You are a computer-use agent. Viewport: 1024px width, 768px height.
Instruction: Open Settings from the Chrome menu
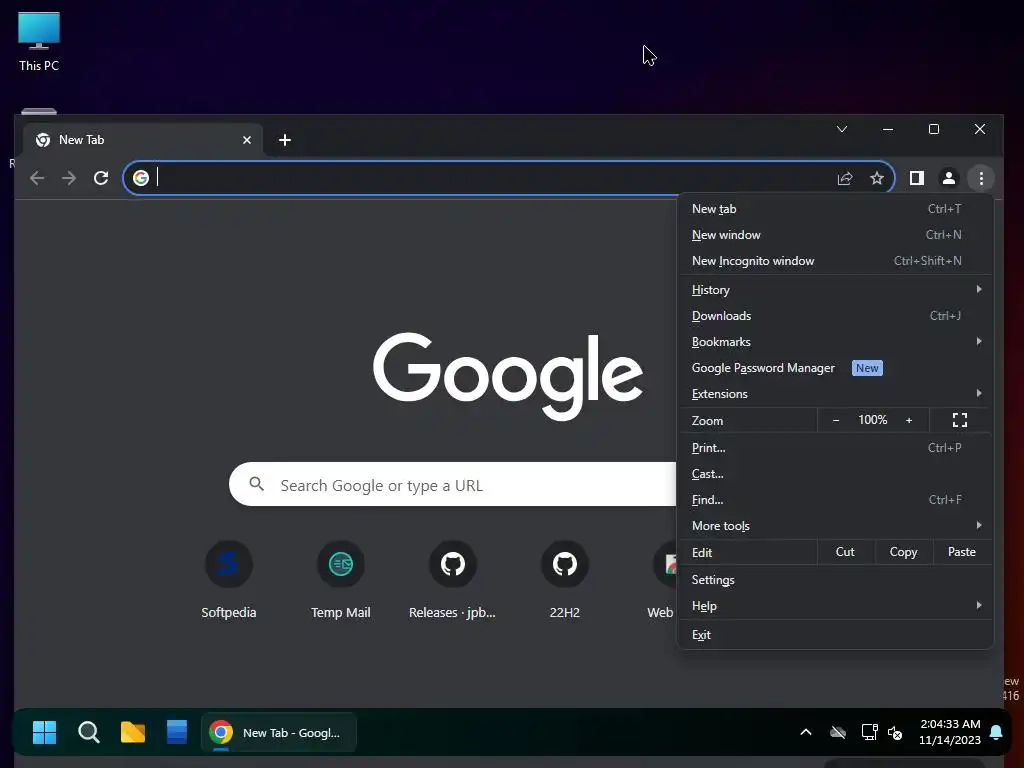[x=835, y=580]
